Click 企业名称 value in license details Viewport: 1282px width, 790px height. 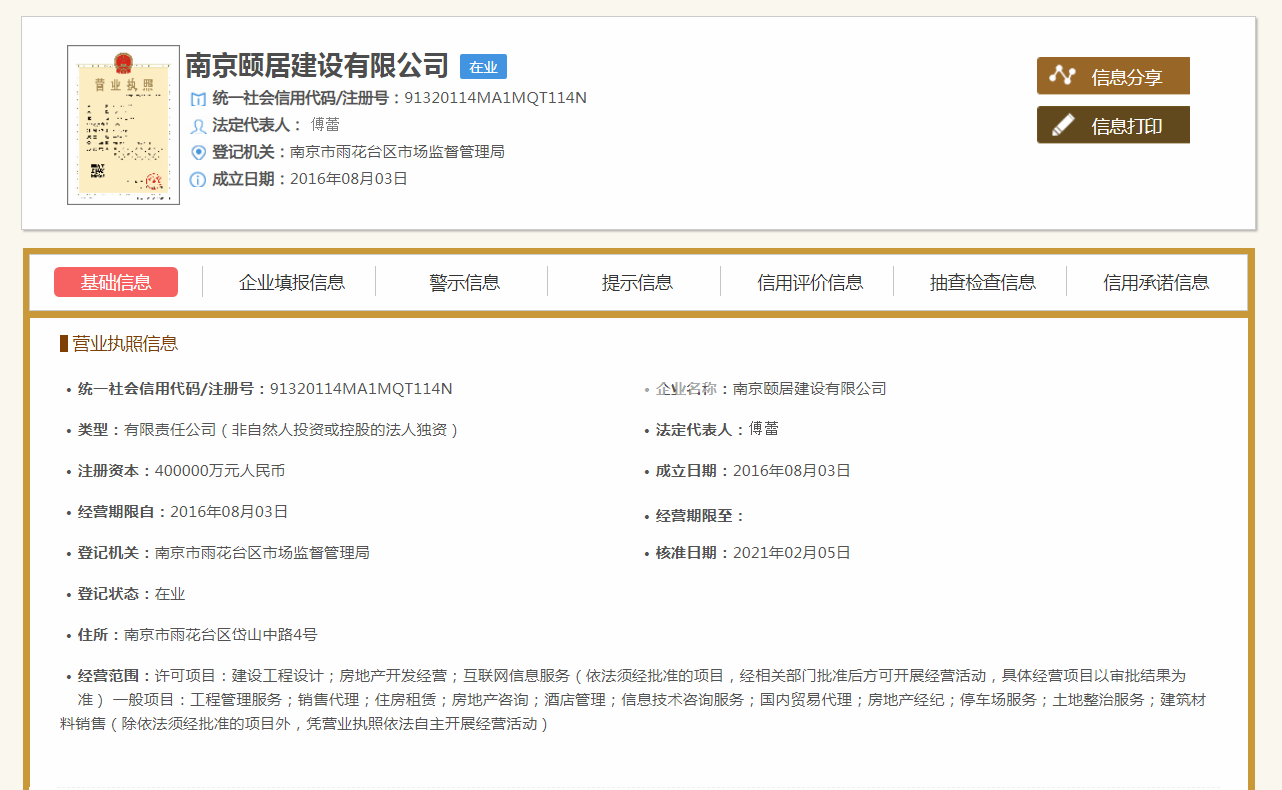coord(810,389)
